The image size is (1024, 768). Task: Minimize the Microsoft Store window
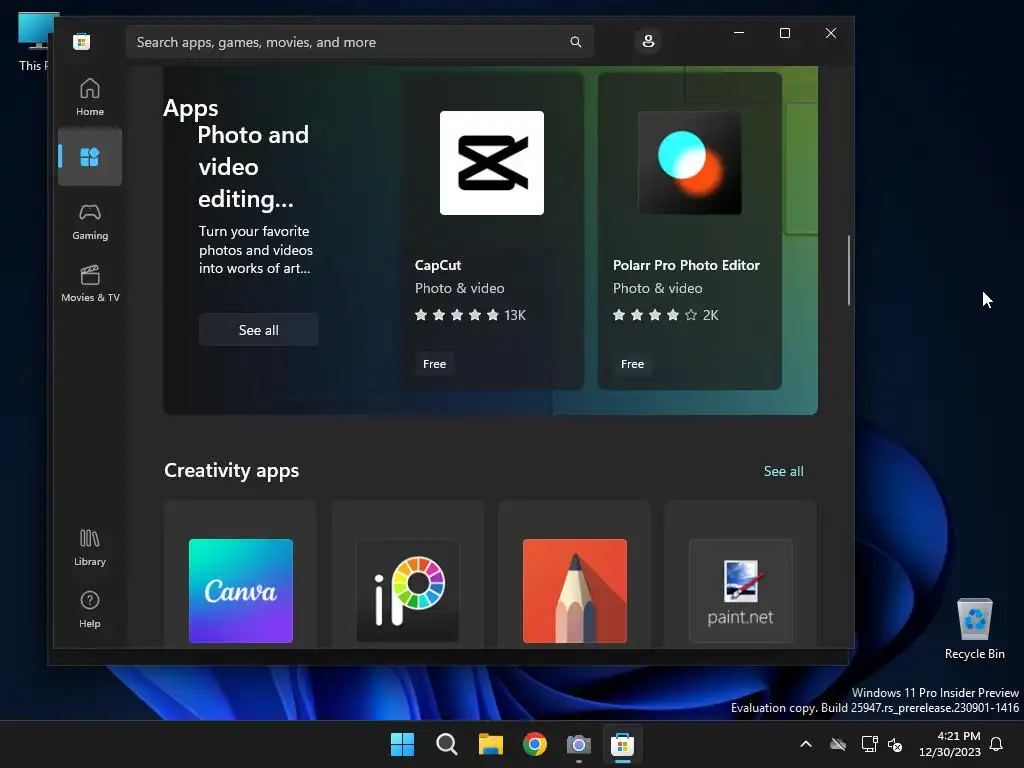pos(739,33)
